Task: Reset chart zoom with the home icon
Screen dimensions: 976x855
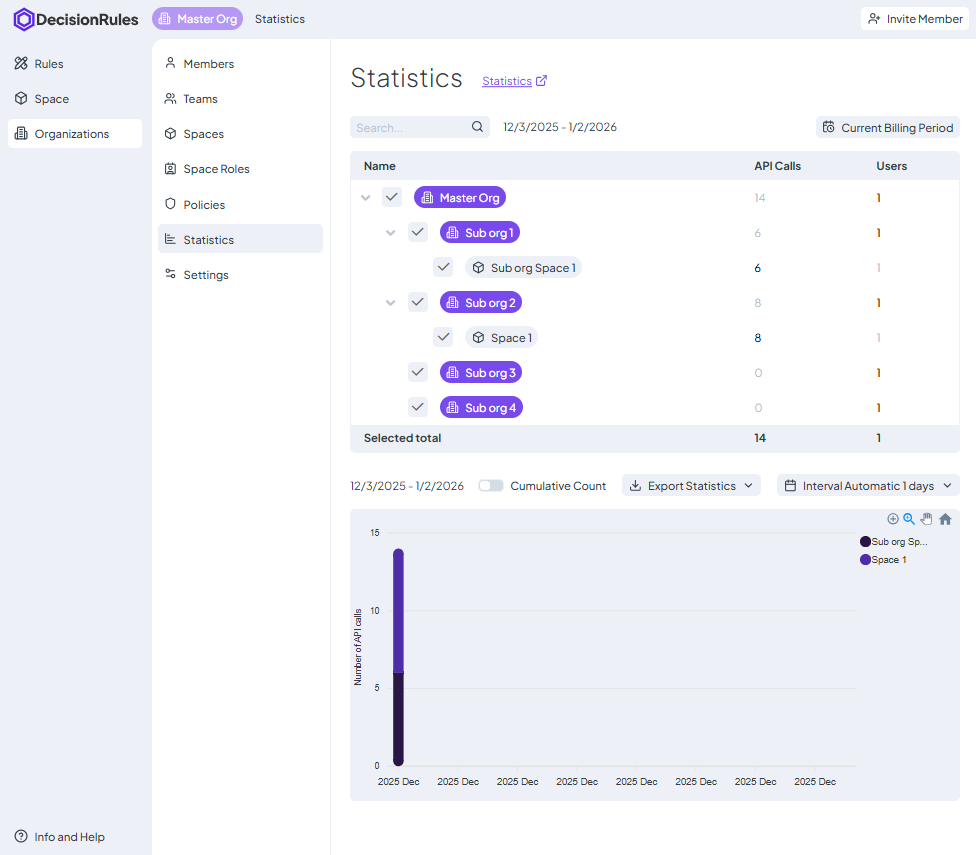Action: [945, 519]
